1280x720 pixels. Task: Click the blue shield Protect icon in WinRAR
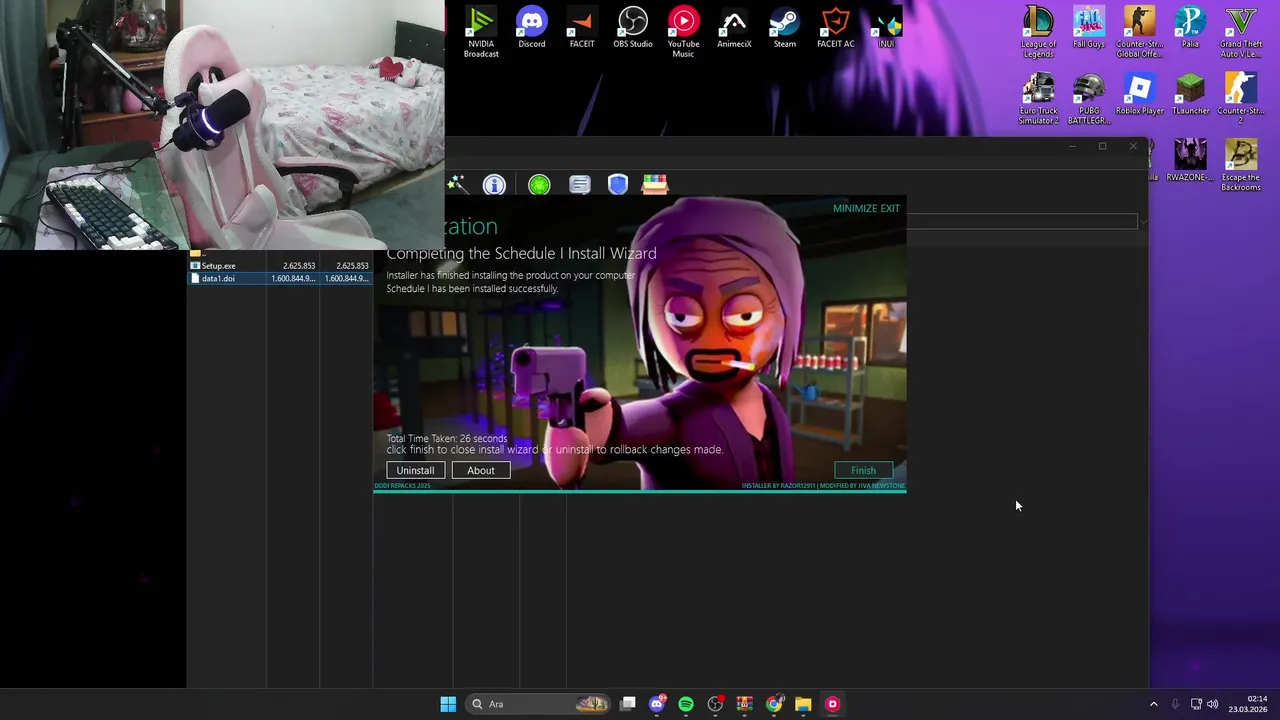click(617, 184)
